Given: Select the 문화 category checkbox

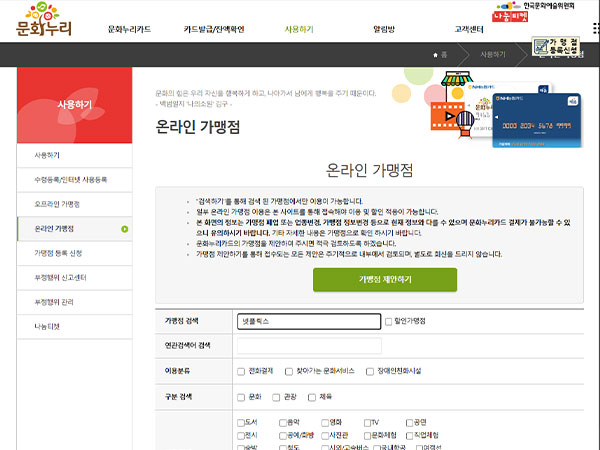Looking at the screenshot, I should [x=241, y=397].
